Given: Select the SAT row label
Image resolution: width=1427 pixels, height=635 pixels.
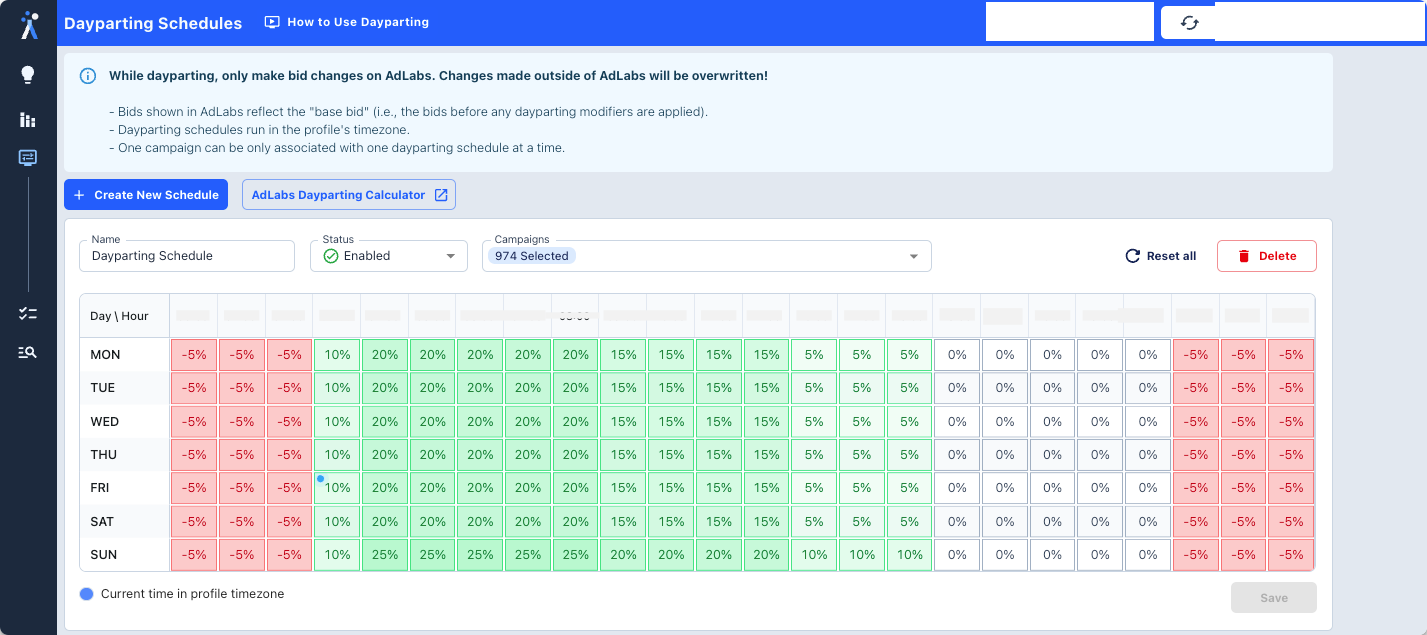Looking at the screenshot, I should tap(102, 522).
